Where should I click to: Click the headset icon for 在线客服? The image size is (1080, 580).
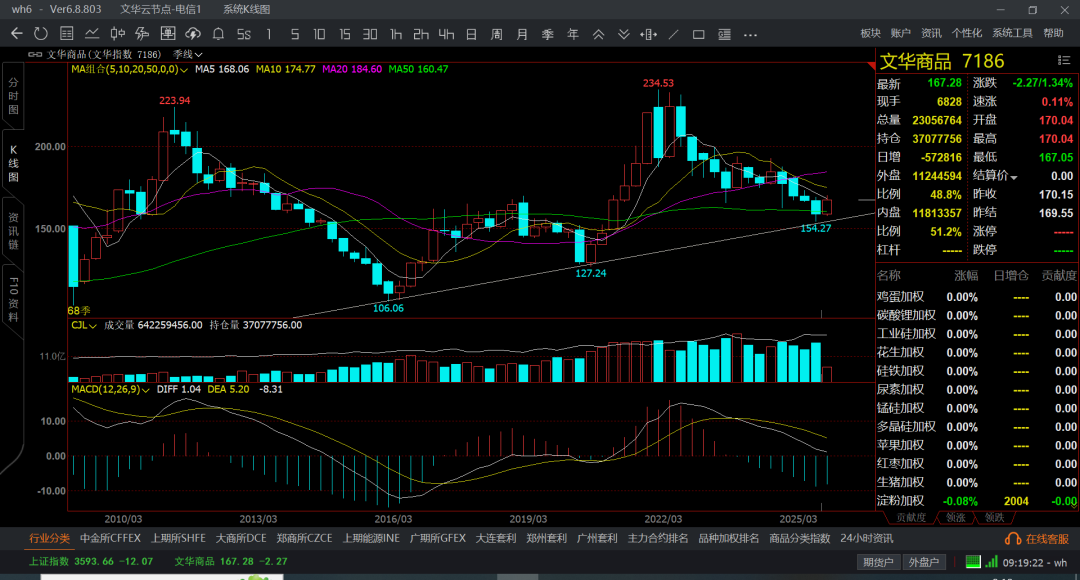point(1013,539)
